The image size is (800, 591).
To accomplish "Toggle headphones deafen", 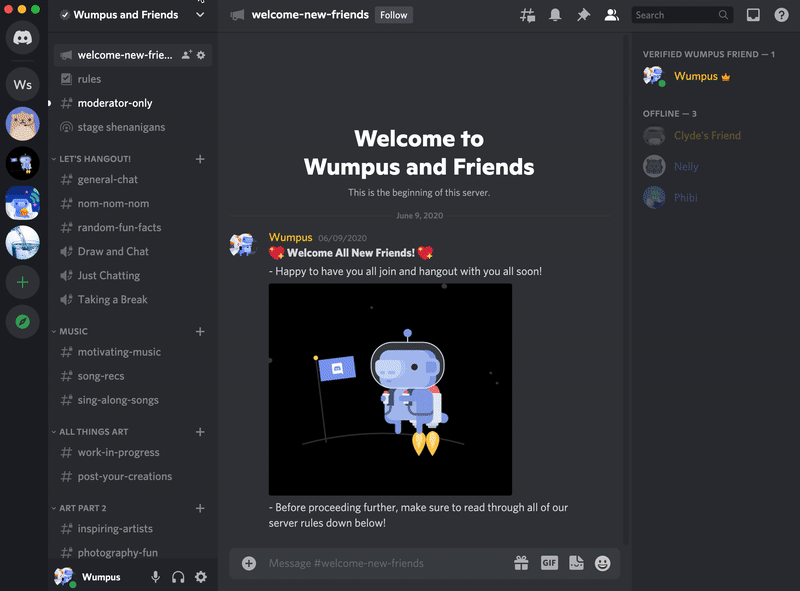I will [178, 577].
